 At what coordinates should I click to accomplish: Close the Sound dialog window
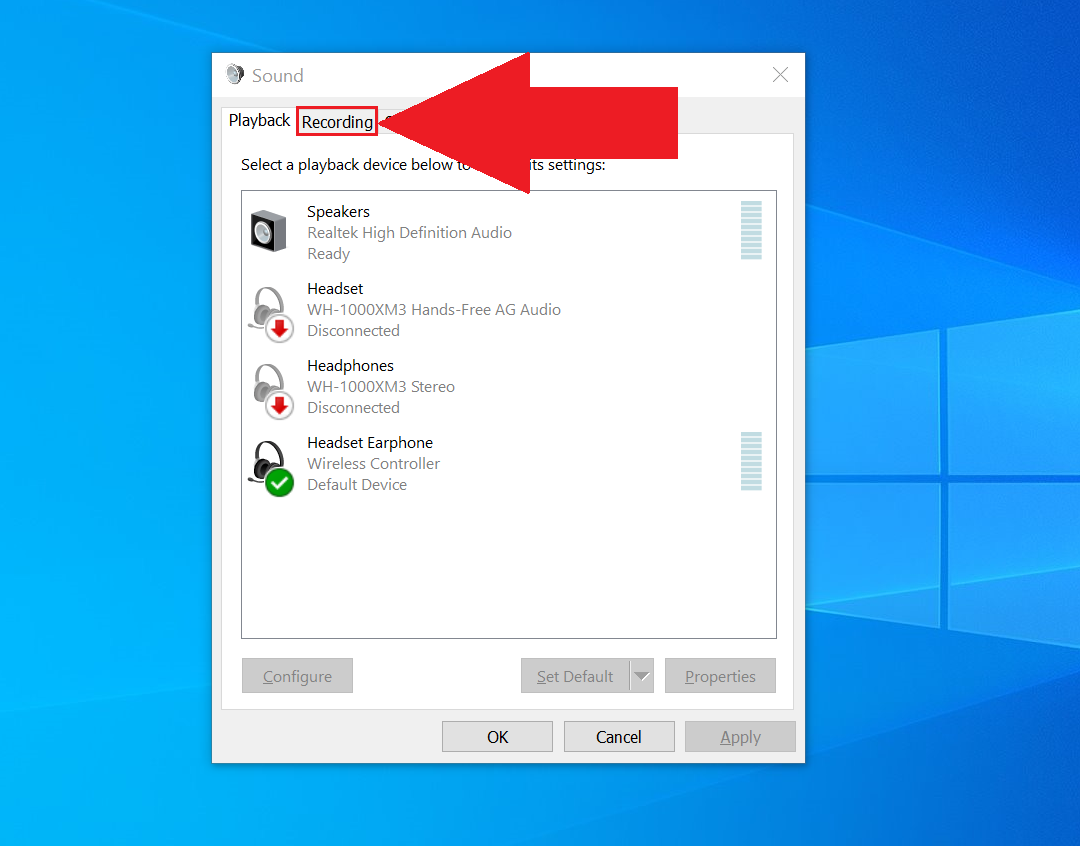780,75
